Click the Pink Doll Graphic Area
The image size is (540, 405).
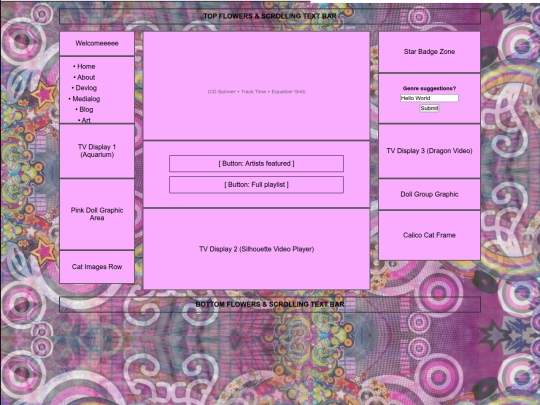97,214
